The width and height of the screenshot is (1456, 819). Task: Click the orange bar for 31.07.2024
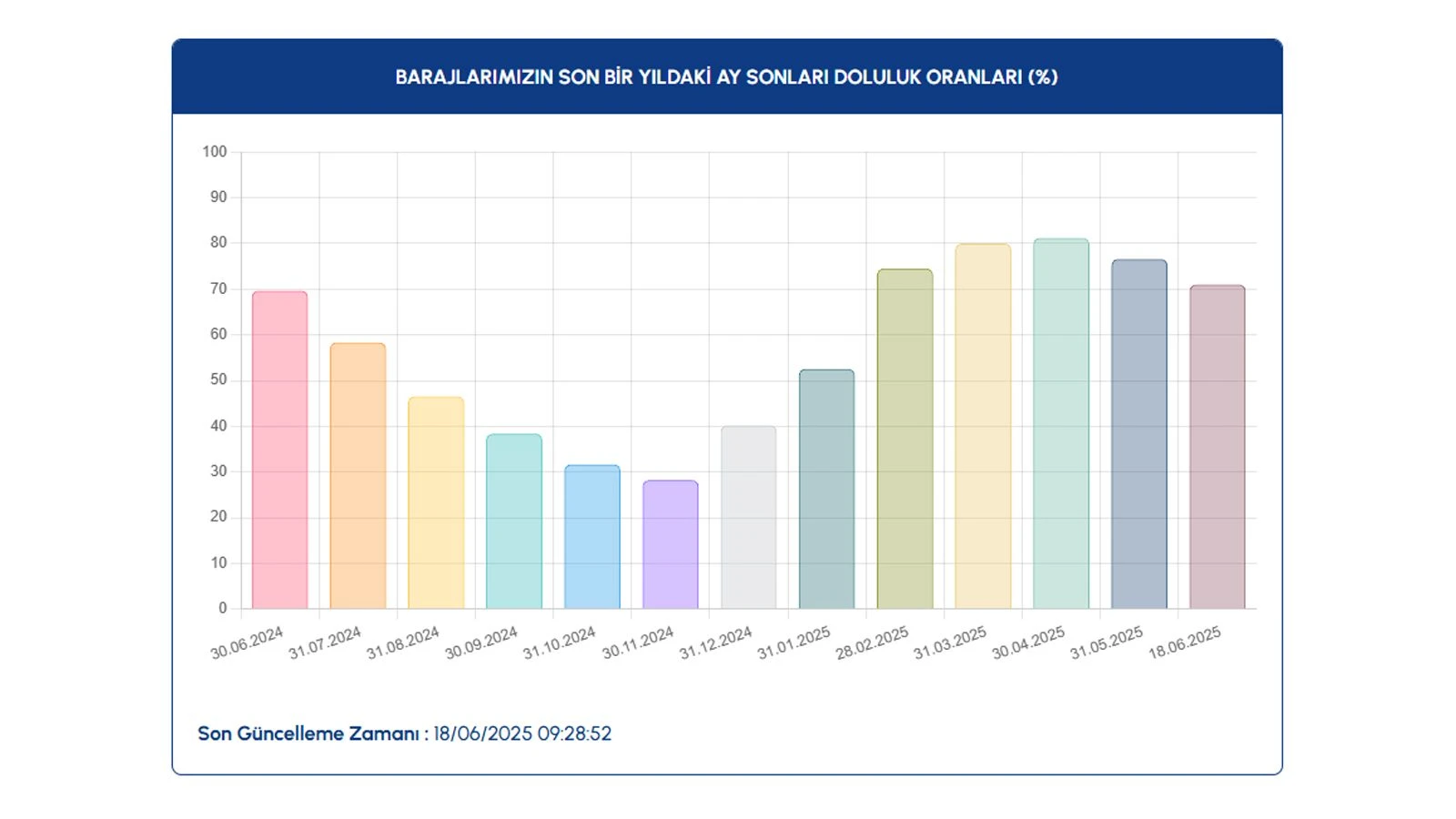pos(358,476)
